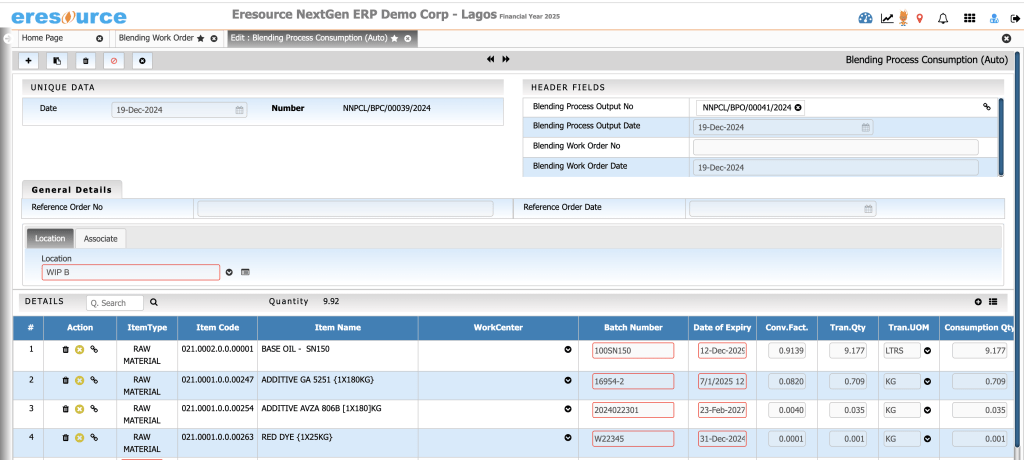This screenshot has height=460, width=1024.
Task: Open the apps grid menu icon
Action: pyautogui.click(x=970, y=18)
